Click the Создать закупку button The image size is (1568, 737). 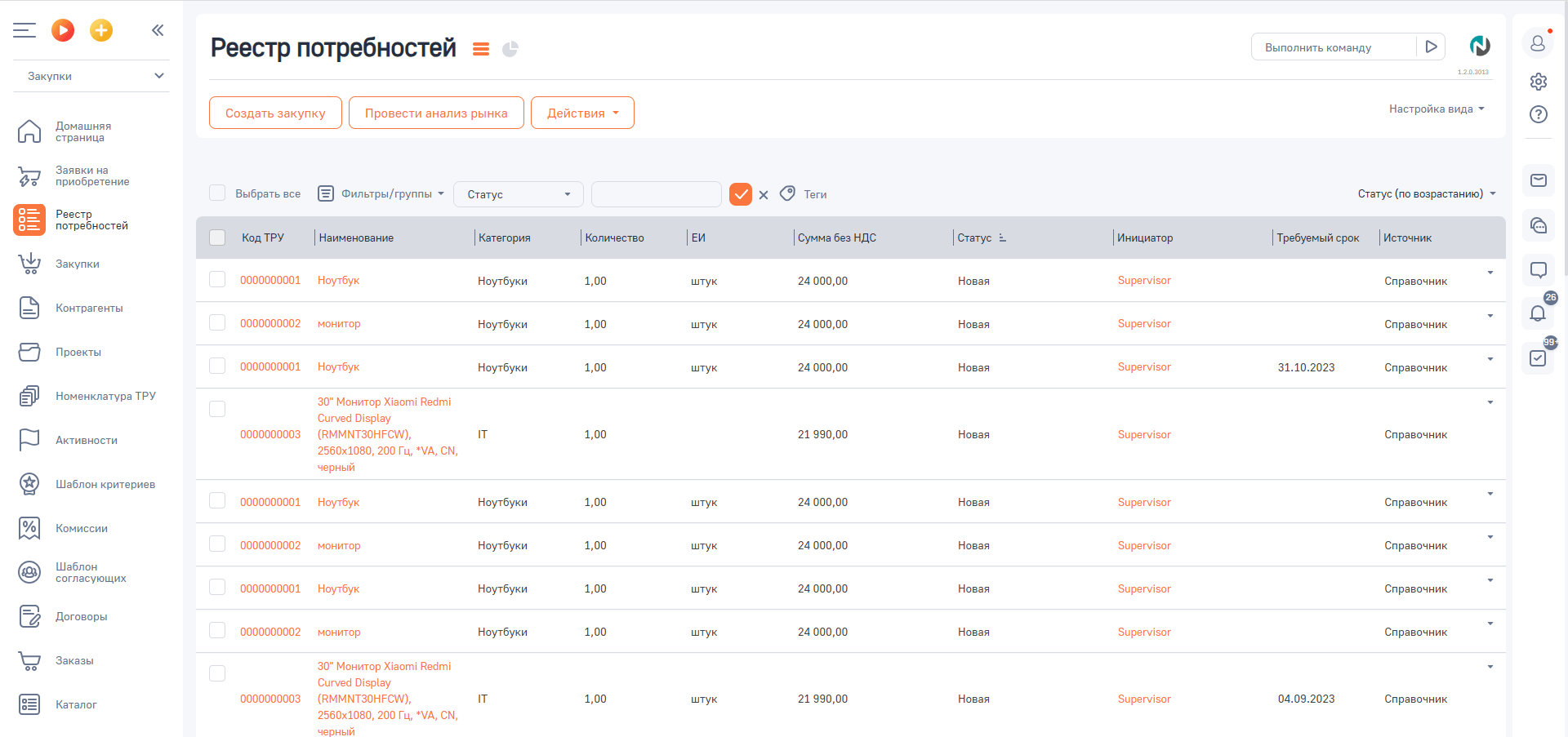coord(275,113)
